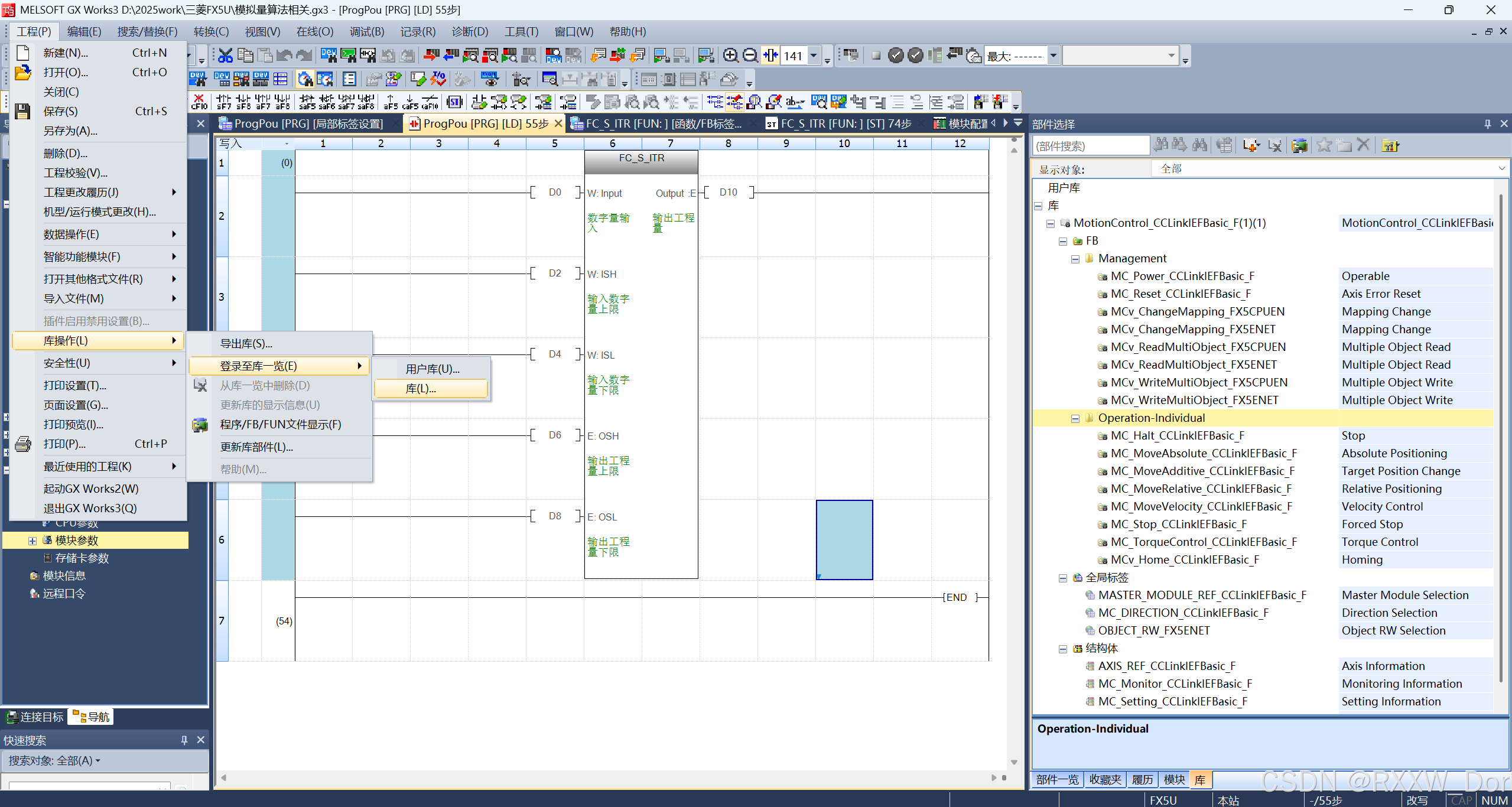Open the zoom percentage 141 dropdown
1512x807 pixels.
814,56
